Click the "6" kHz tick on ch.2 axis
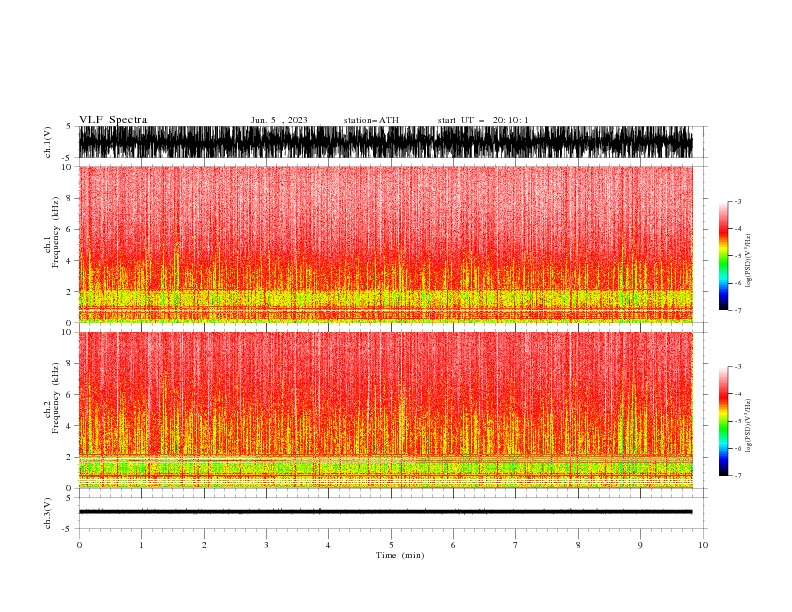 (69, 395)
